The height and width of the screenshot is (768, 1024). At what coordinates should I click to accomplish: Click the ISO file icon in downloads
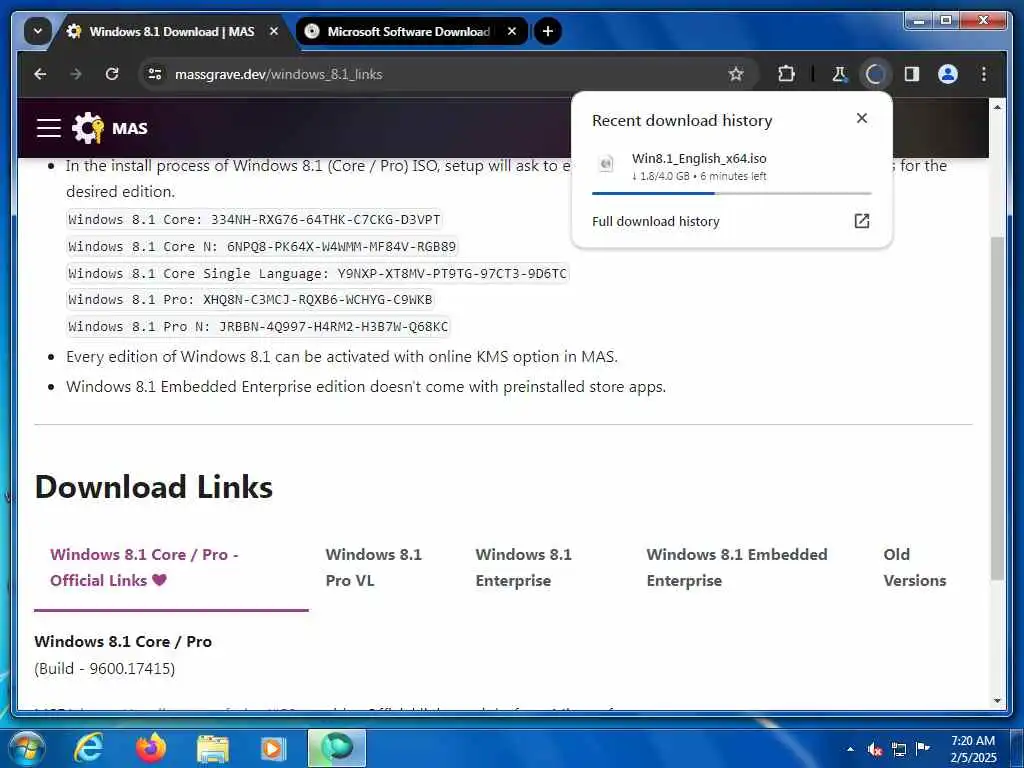[606, 164]
